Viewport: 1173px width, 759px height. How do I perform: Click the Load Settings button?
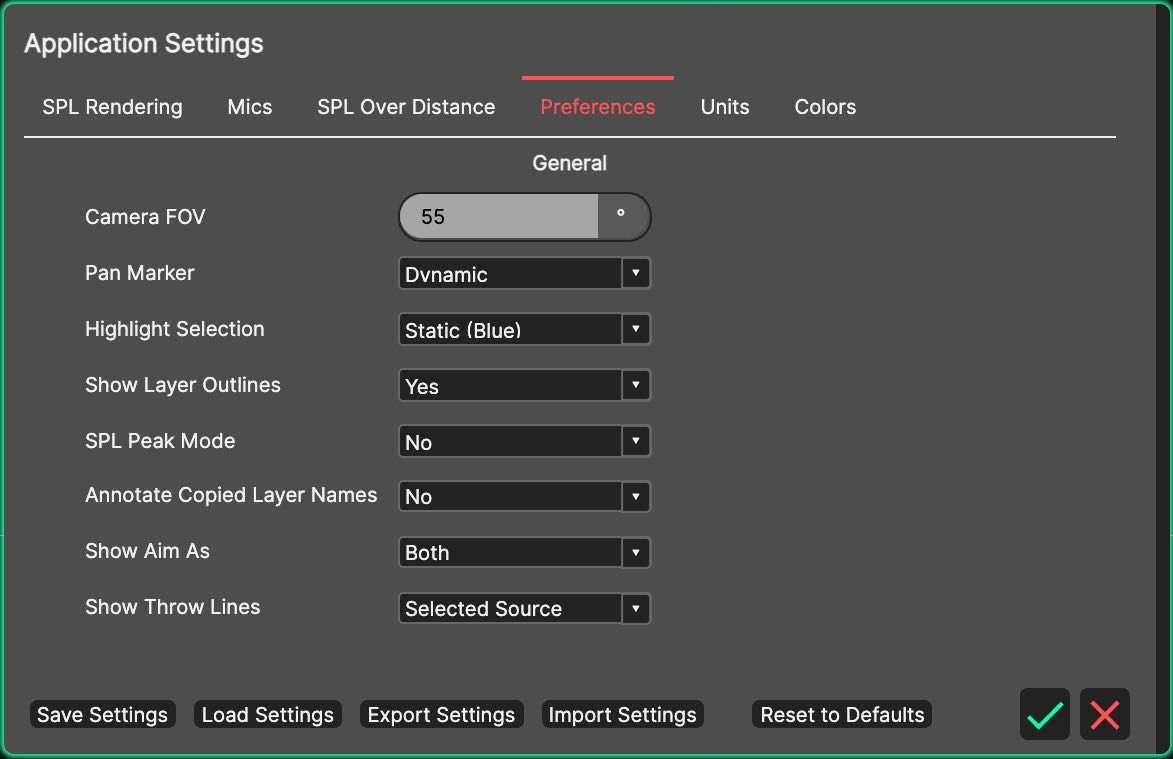[268, 715]
